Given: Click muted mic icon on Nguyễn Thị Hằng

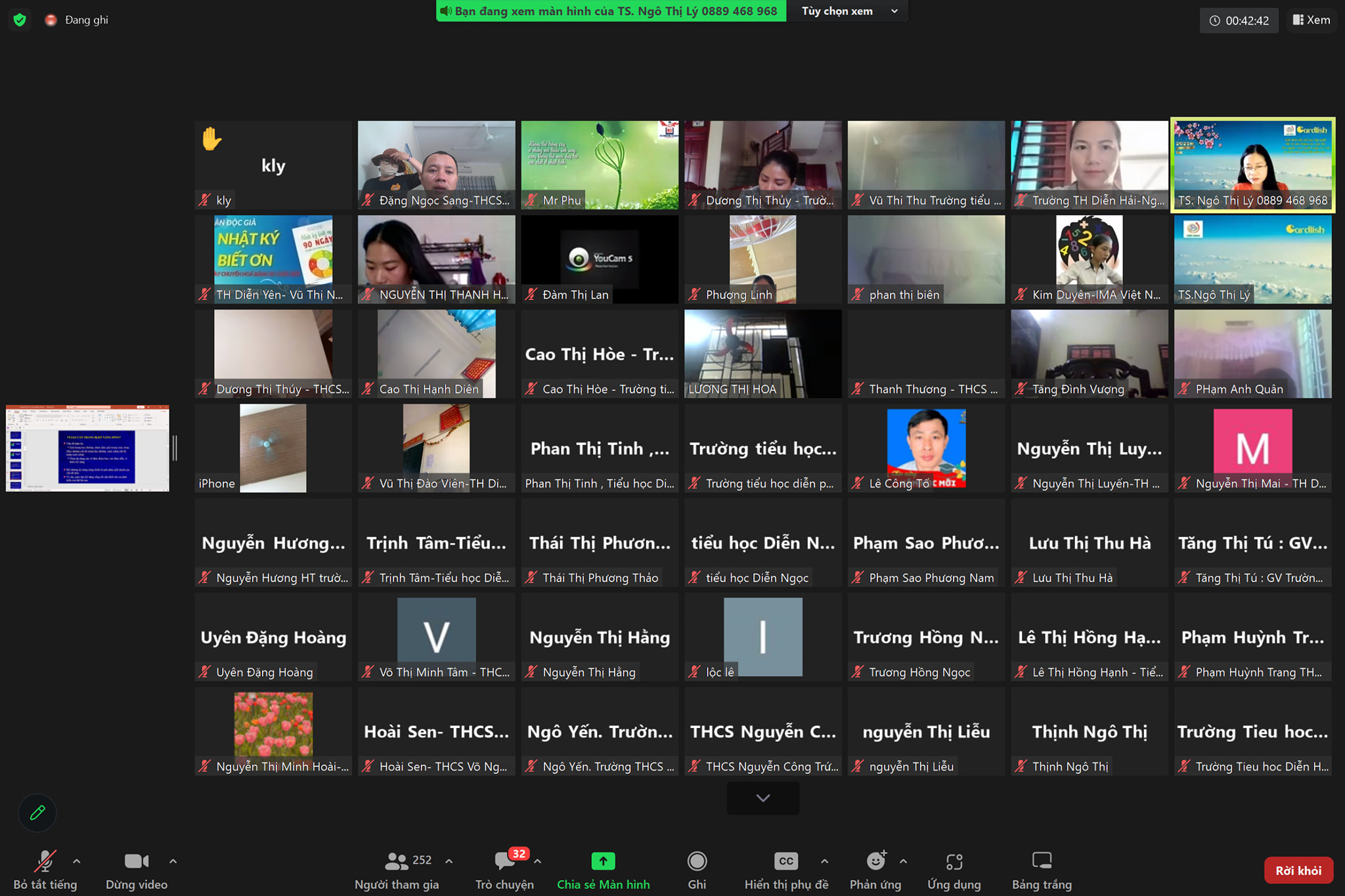Looking at the screenshot, I should pyautogui.click(x=531, y=672).
